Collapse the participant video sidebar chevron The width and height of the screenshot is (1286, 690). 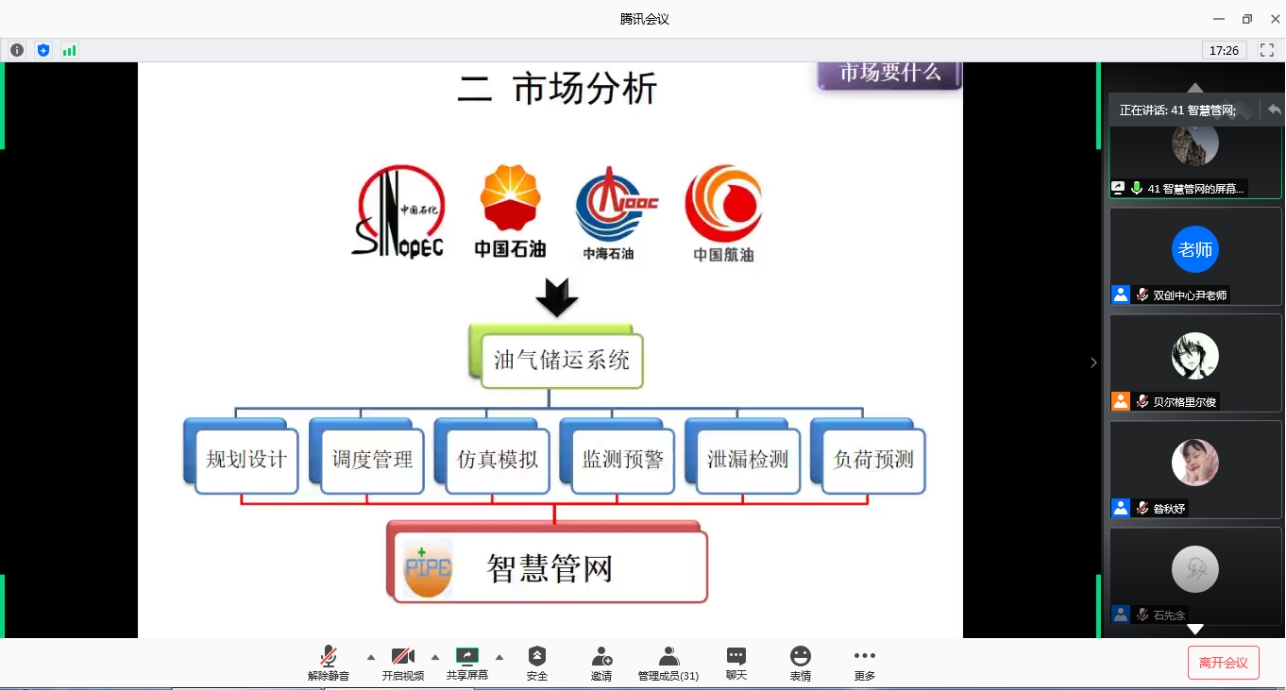point(1093,362)
